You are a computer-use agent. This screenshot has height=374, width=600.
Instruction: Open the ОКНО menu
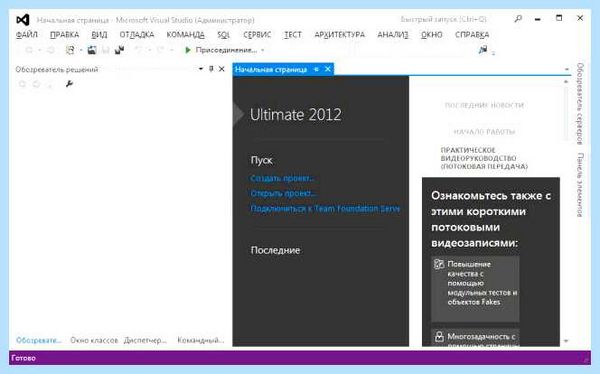click(x=432, y=35)
